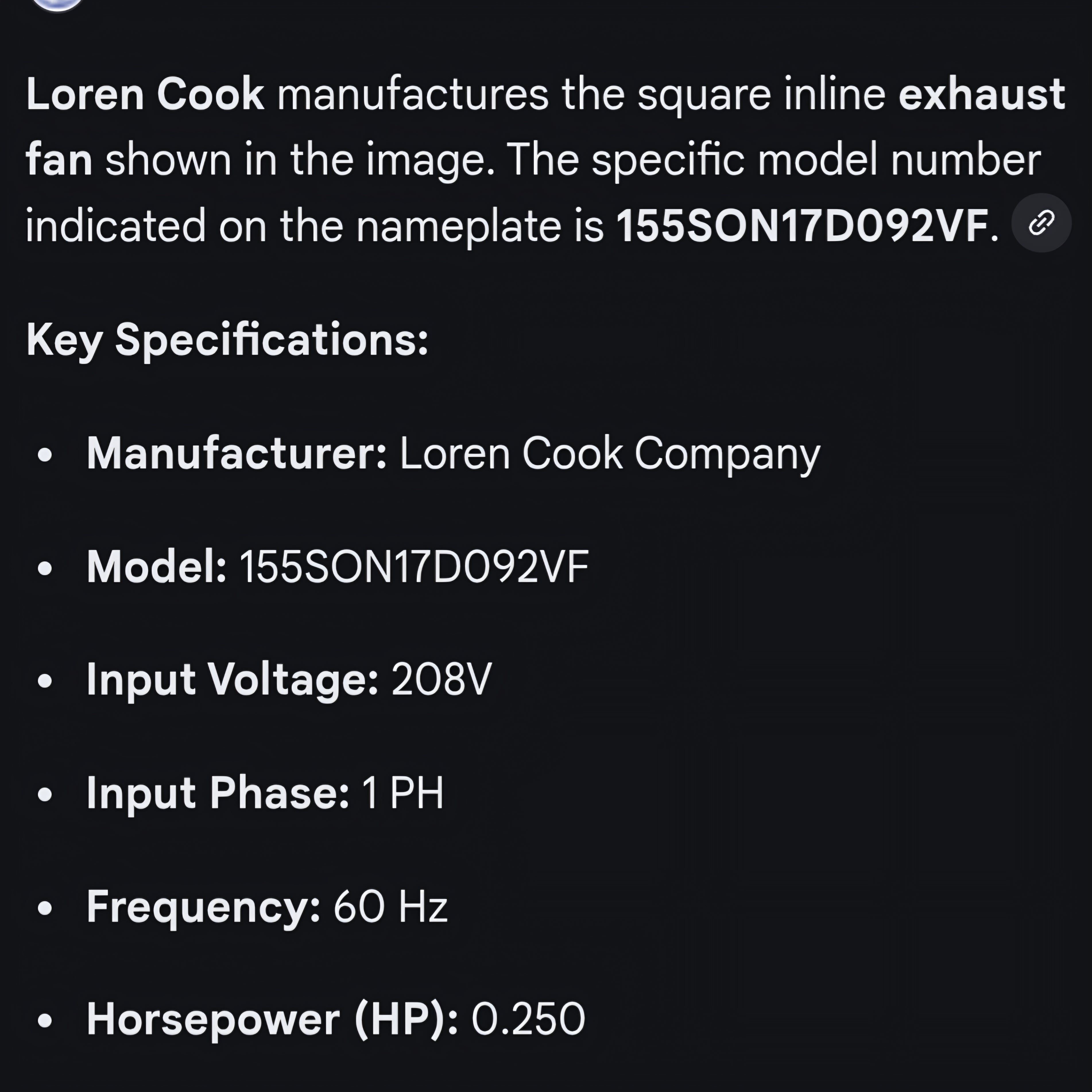Click the "Horsepower (HP):" label
This screenshot has width=1092, height=1092.
pos(272,1020)
